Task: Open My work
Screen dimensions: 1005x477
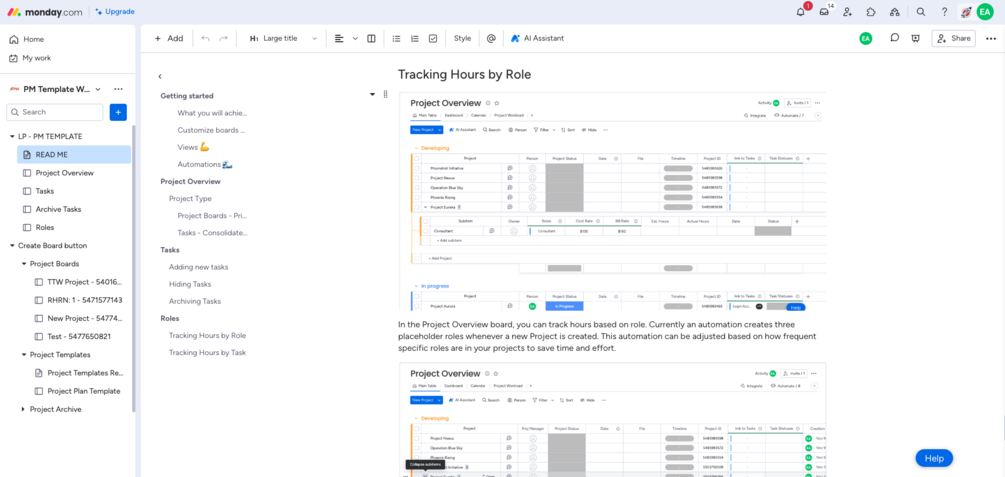Action: pos(30,58)
